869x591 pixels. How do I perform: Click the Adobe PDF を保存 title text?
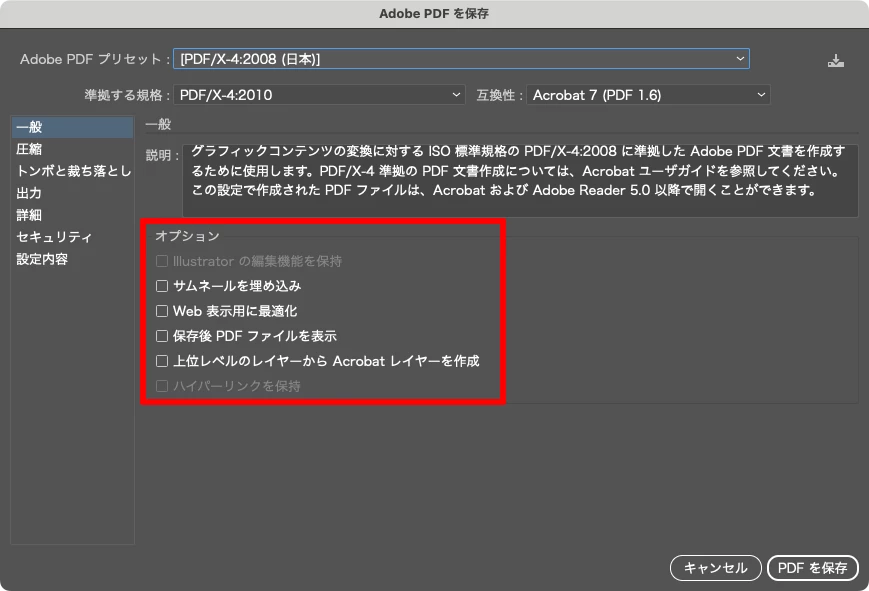[434, 14]
